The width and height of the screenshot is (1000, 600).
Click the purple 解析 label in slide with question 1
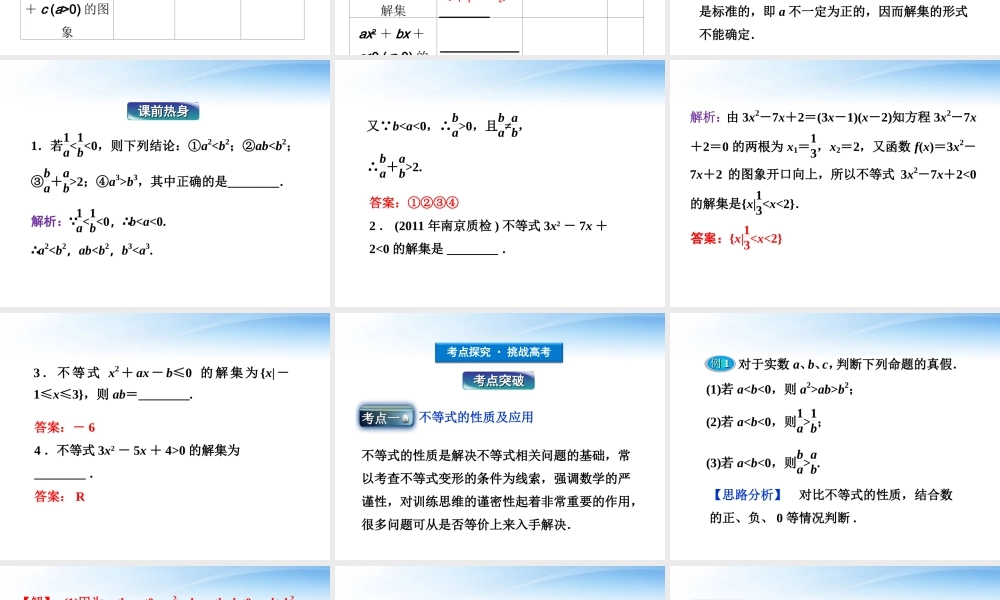pyautogui.click(x=46, y=221)
